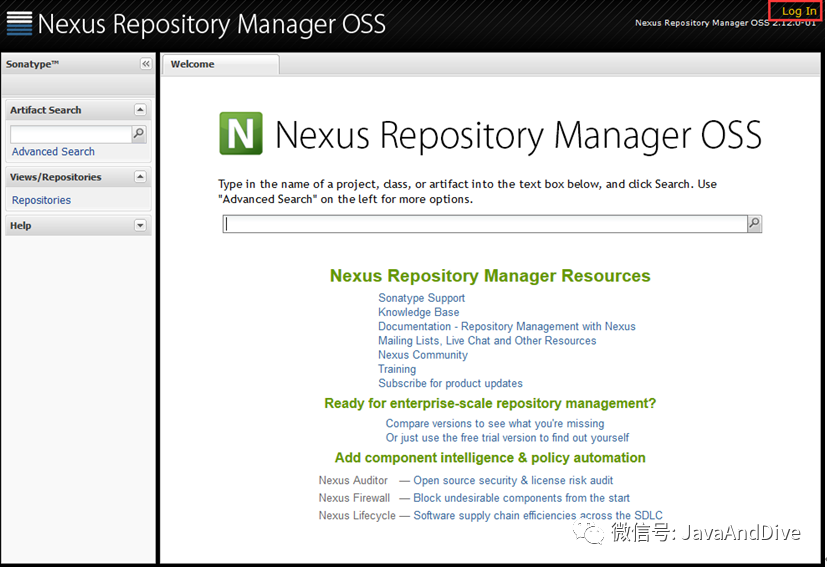Click the Nexus Repository Manager Resources heading
Image resolution: width=827 pixels, height=568 pixels.
point(490,276)
